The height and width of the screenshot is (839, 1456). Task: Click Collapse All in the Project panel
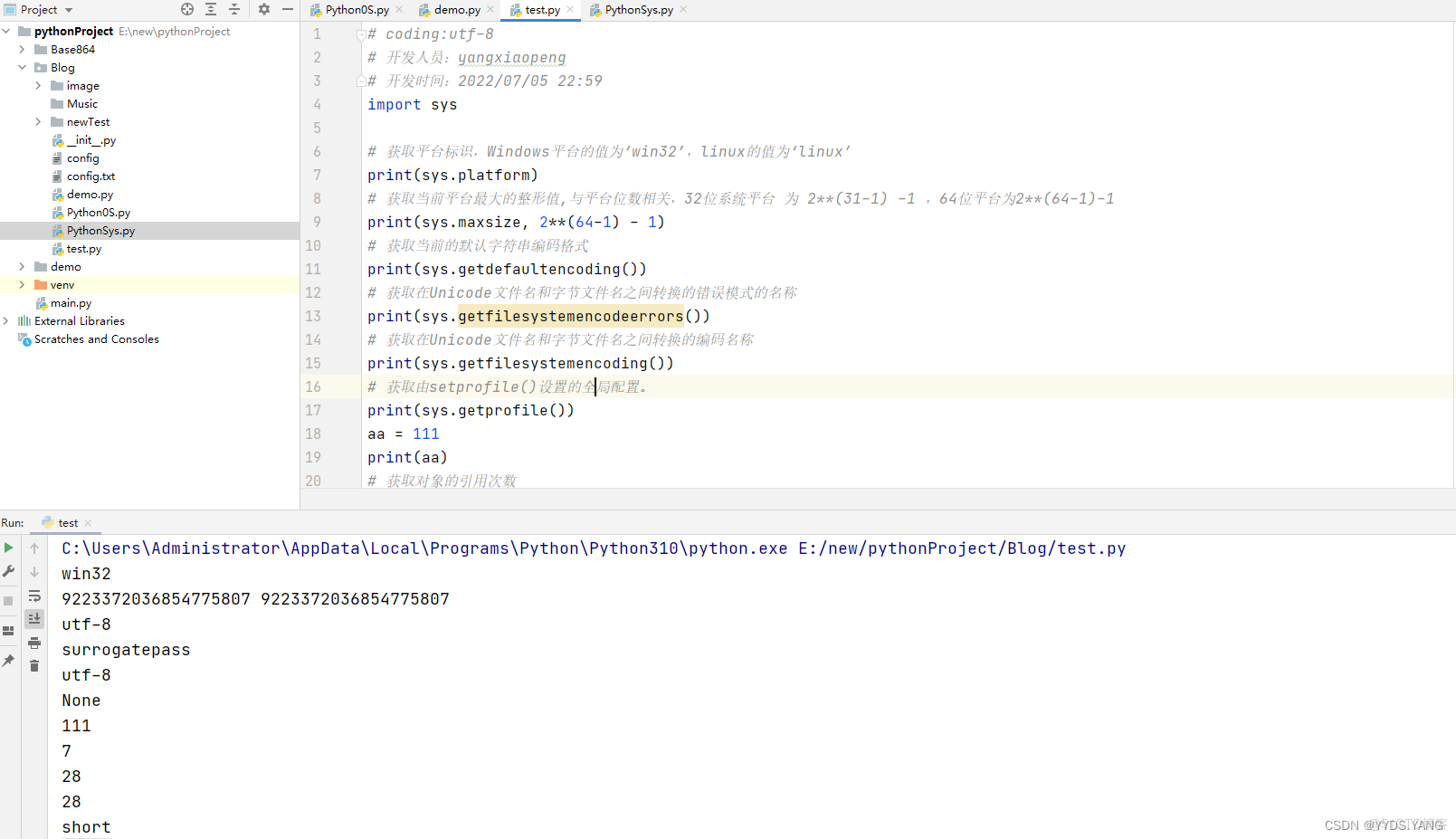point(234,9)
